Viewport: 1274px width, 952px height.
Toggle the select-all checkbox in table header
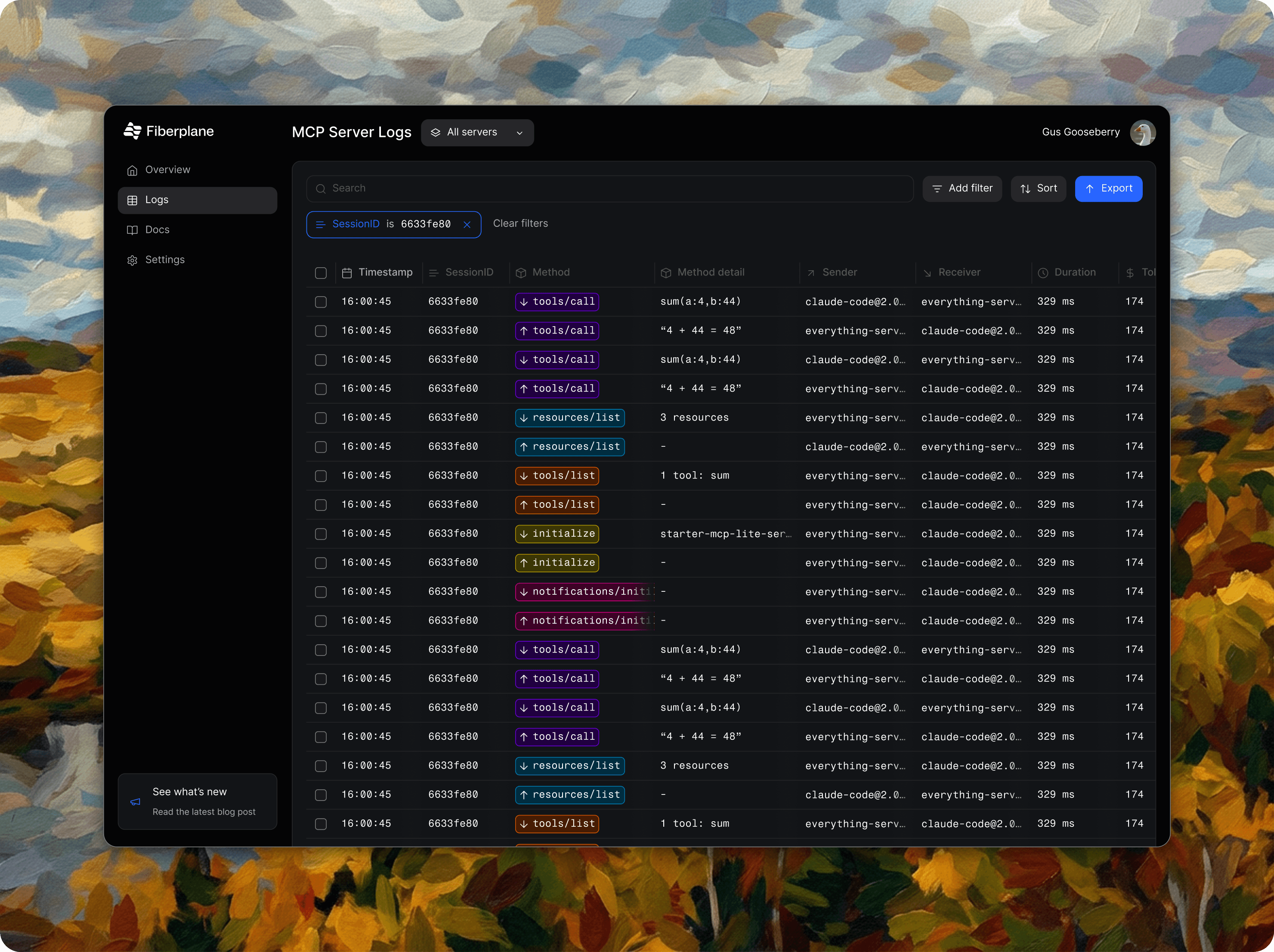coord(321,273)
